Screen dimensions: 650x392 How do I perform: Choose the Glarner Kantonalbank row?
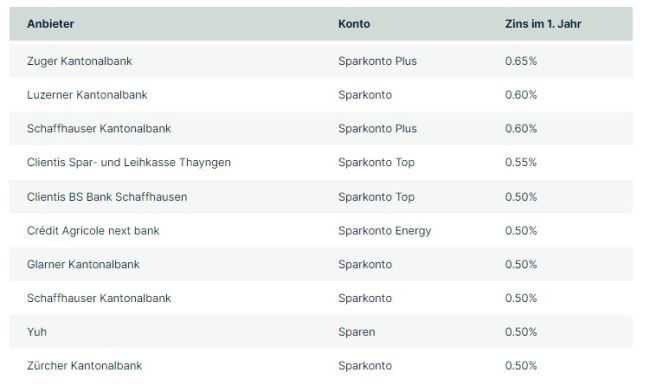pyautogui.click(x=321, y=264)
